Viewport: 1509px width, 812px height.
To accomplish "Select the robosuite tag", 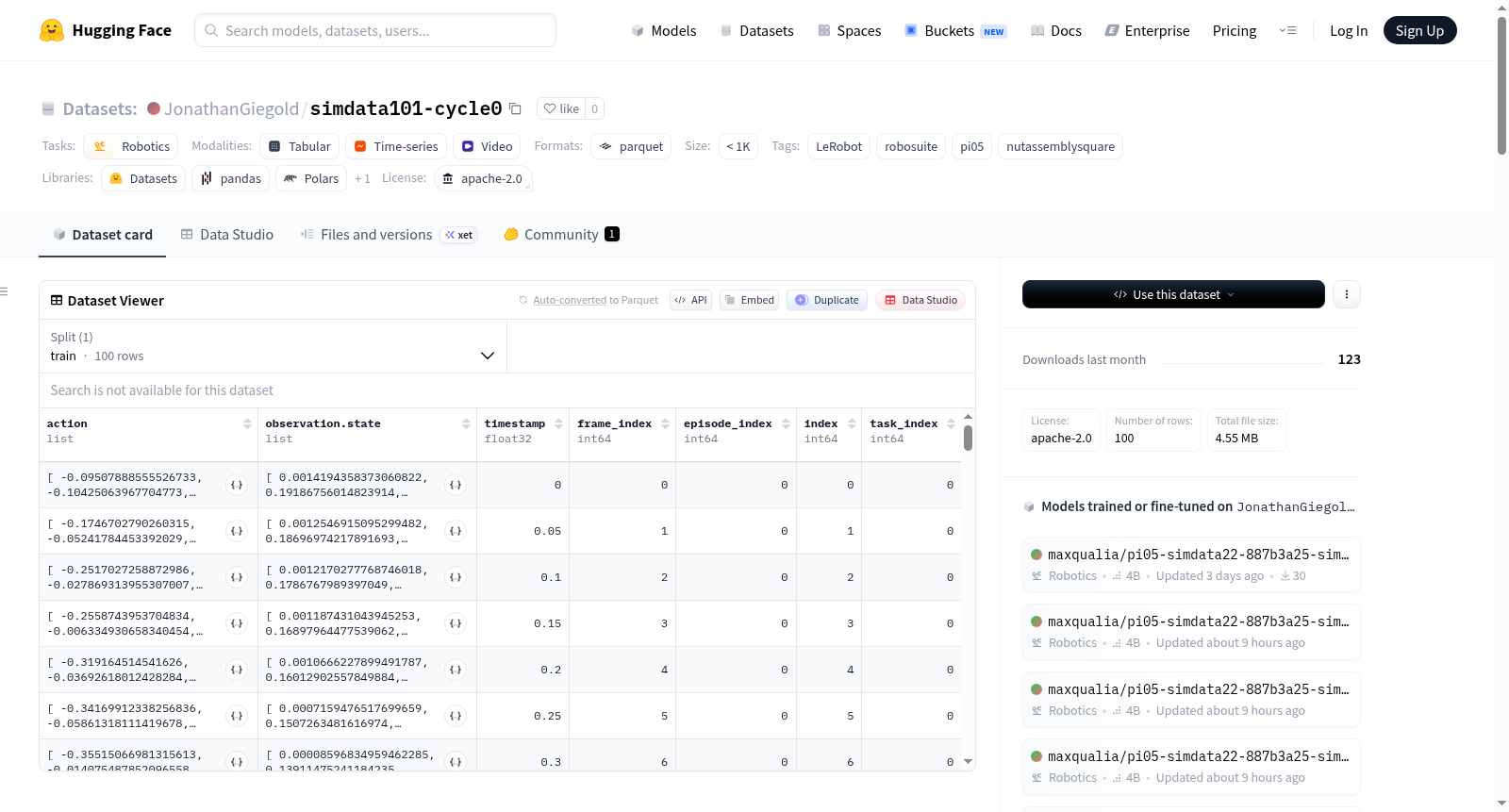I will coord(911,146).
